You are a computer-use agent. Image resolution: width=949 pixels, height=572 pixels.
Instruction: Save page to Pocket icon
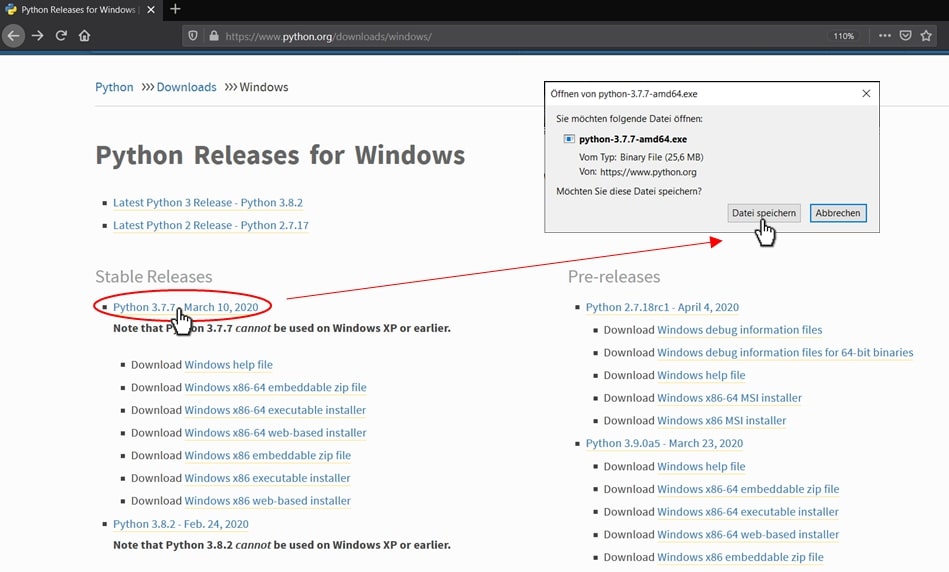[905, 36]
